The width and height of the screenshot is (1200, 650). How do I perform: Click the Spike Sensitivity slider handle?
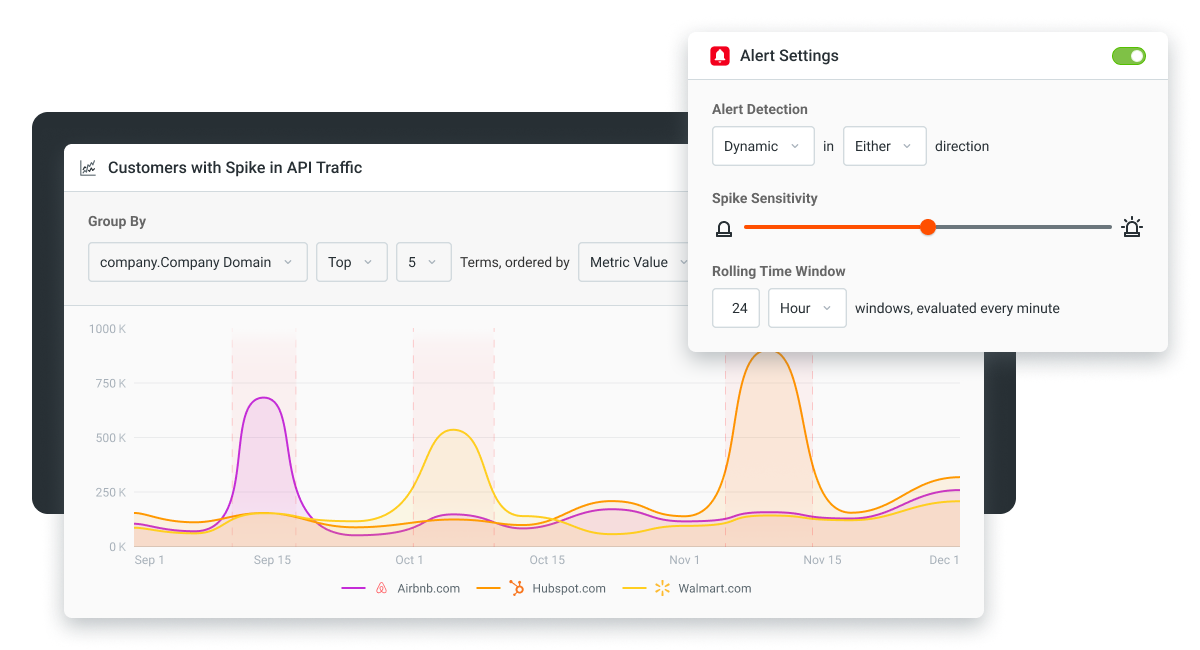[928, 227]
